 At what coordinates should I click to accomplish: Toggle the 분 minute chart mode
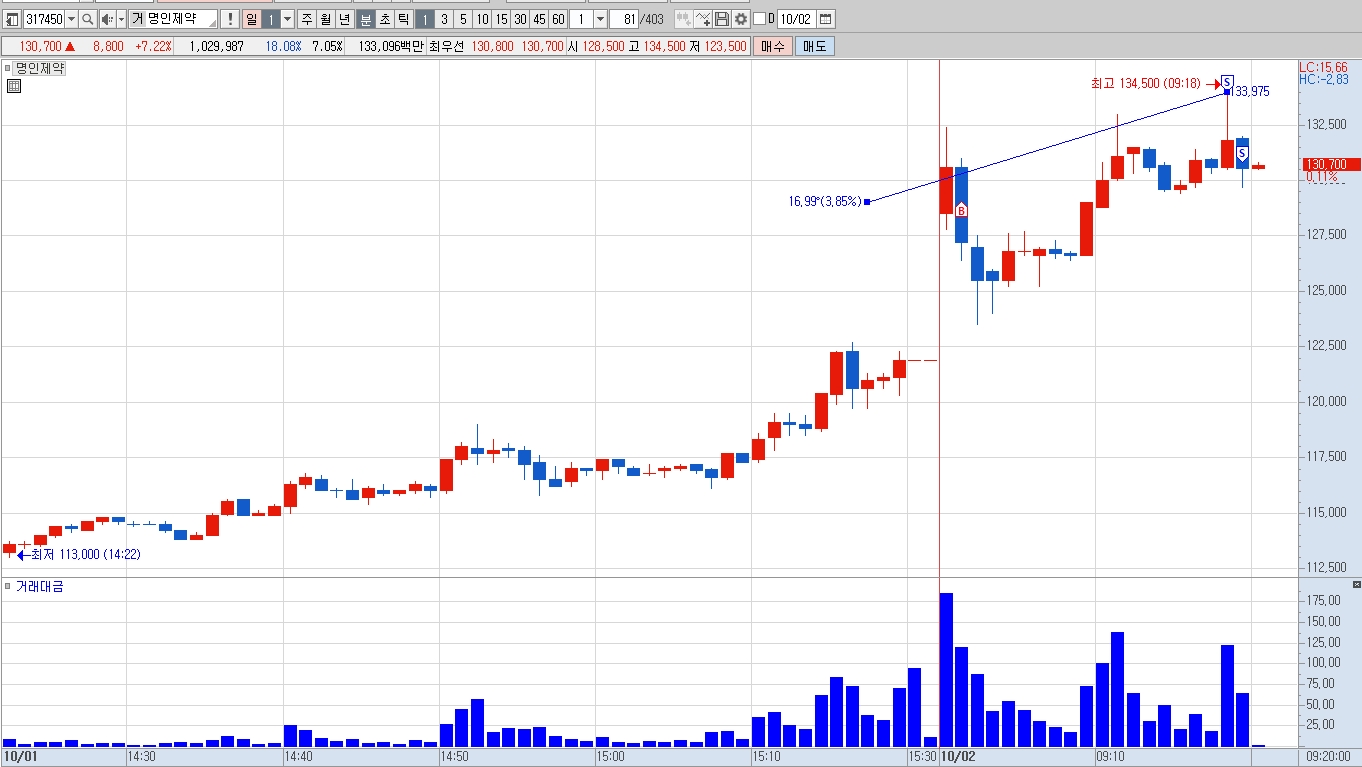(x=366, y=19)
